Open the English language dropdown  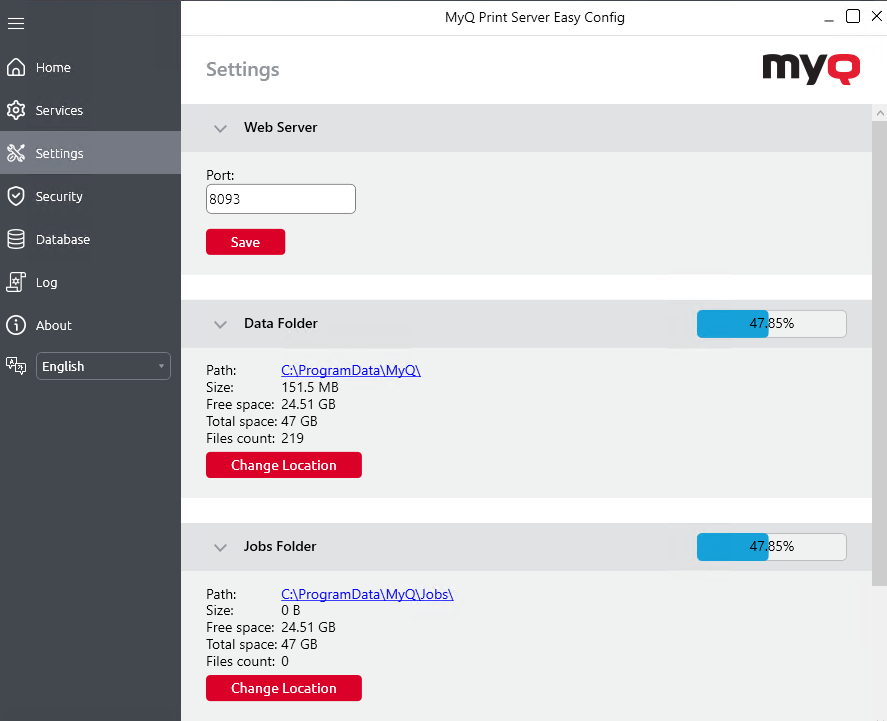coord(104,366)
